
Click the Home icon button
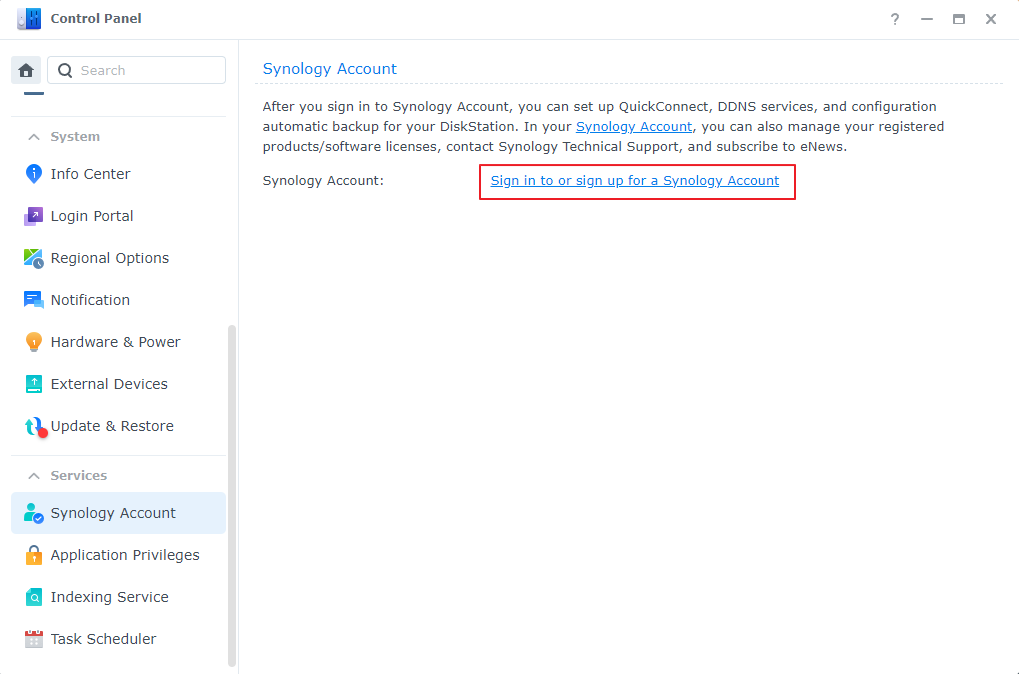(x=26, y=70)
